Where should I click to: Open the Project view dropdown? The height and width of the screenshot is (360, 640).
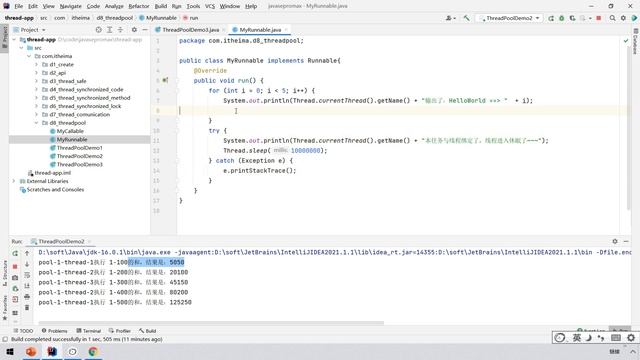pos(29,30)
